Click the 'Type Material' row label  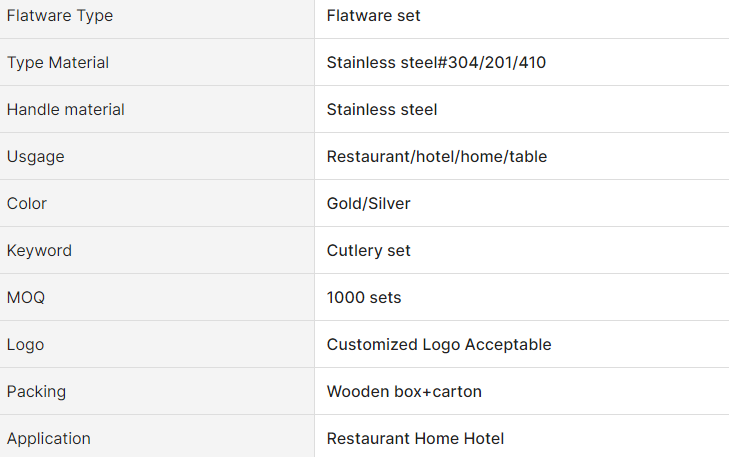coord(58,63)
